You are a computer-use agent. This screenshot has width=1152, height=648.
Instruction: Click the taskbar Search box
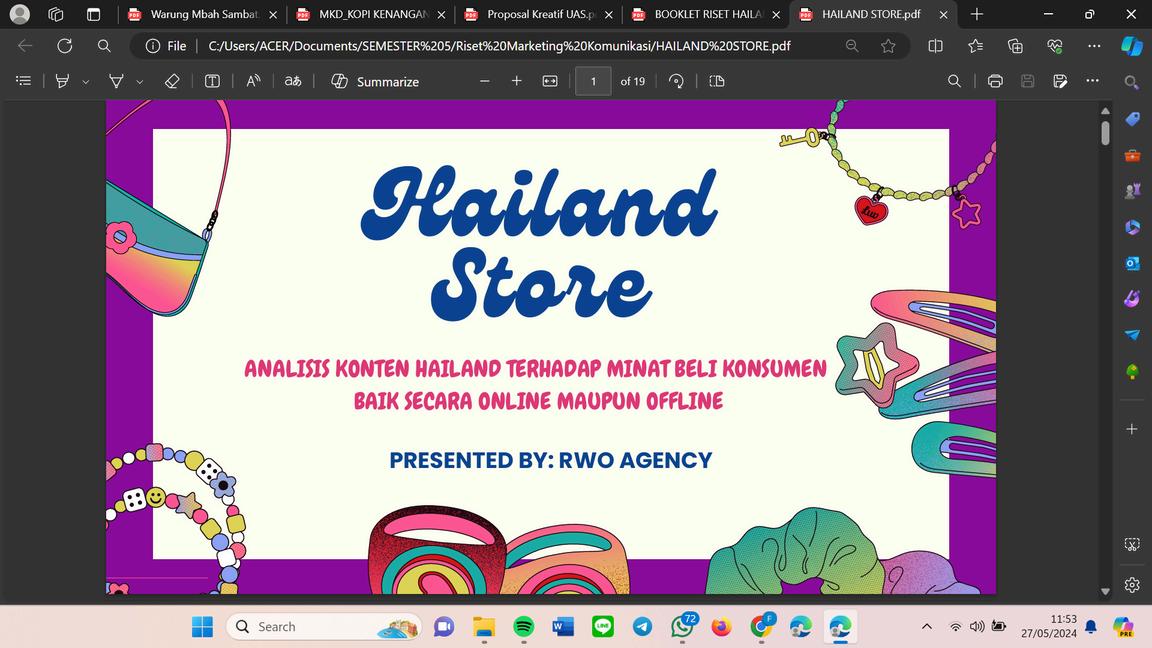324,627
